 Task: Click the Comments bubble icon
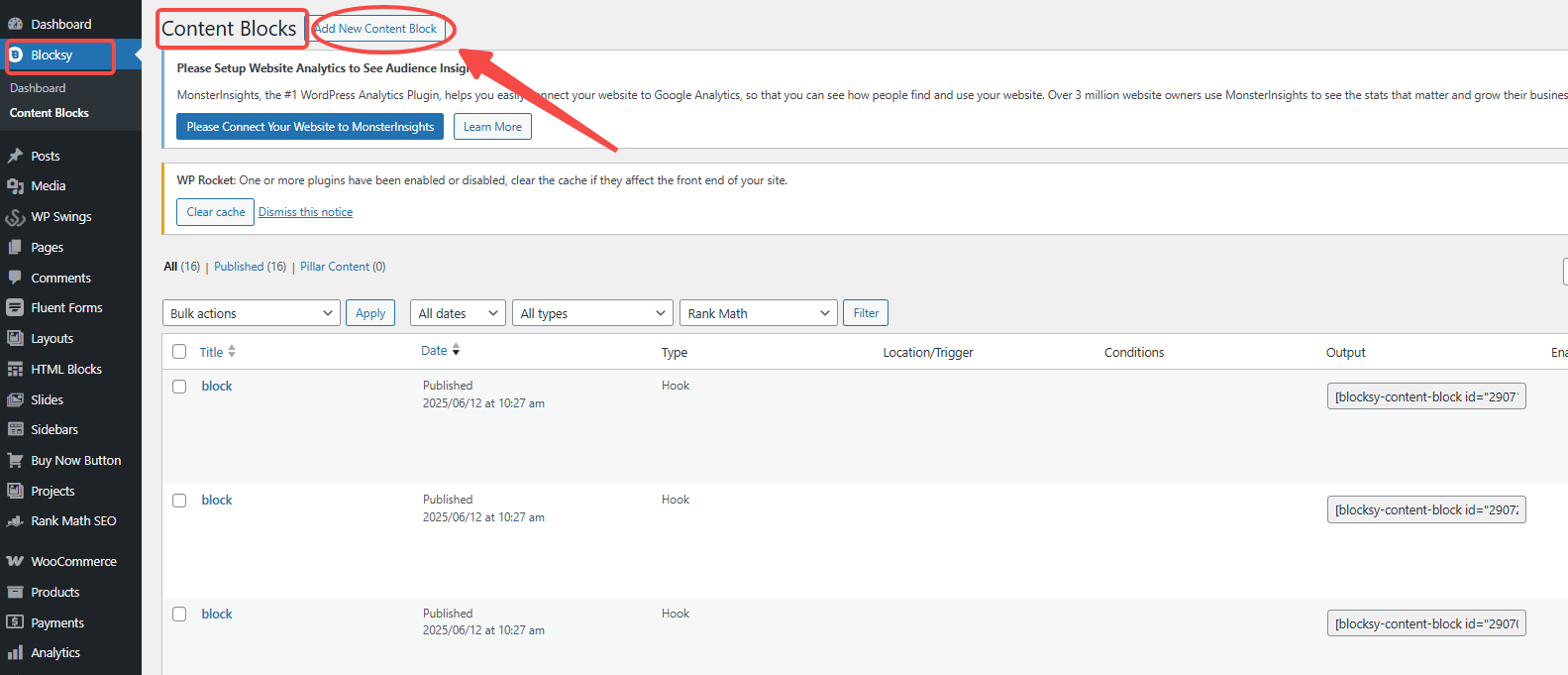(15, 278)
